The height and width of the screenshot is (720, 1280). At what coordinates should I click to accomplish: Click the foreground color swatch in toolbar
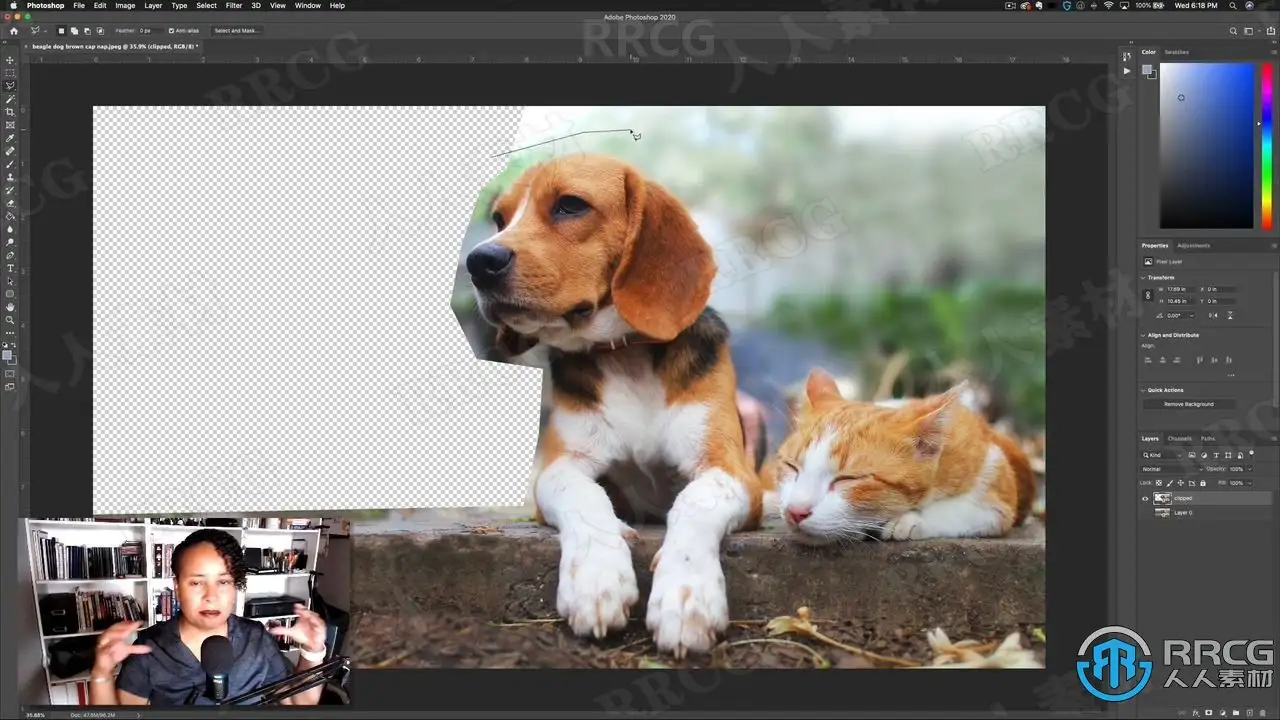8,354
